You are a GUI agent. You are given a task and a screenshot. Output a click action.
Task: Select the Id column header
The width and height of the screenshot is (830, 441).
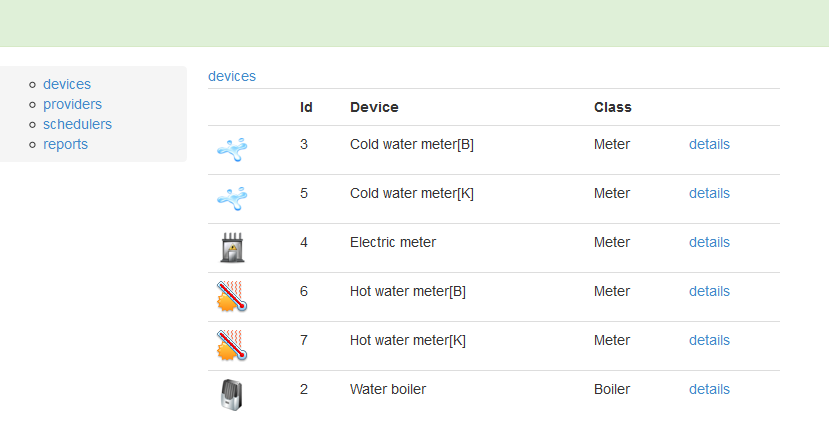[306, 107]
